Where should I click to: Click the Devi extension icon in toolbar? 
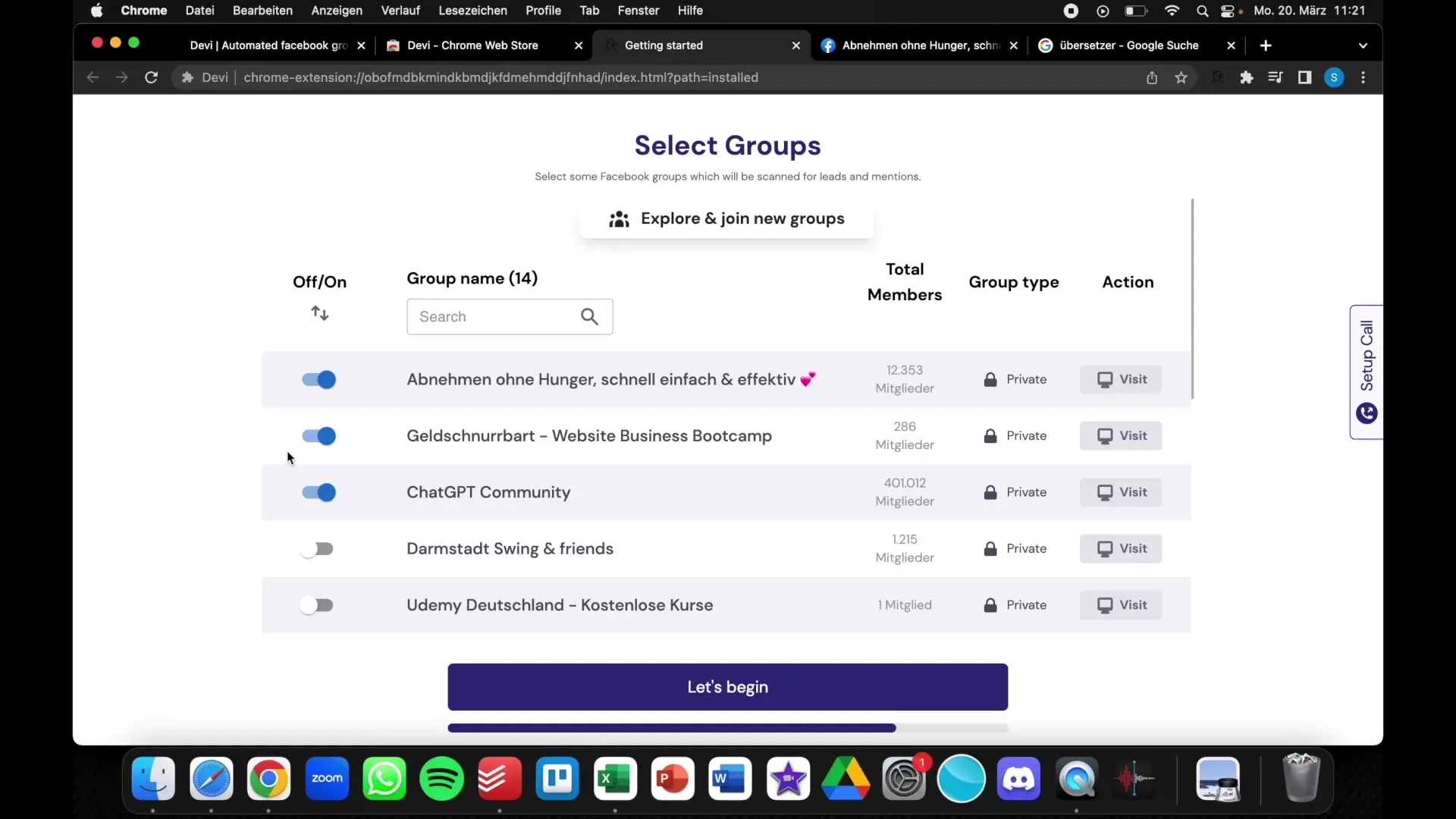click(x=1218, y=78)
